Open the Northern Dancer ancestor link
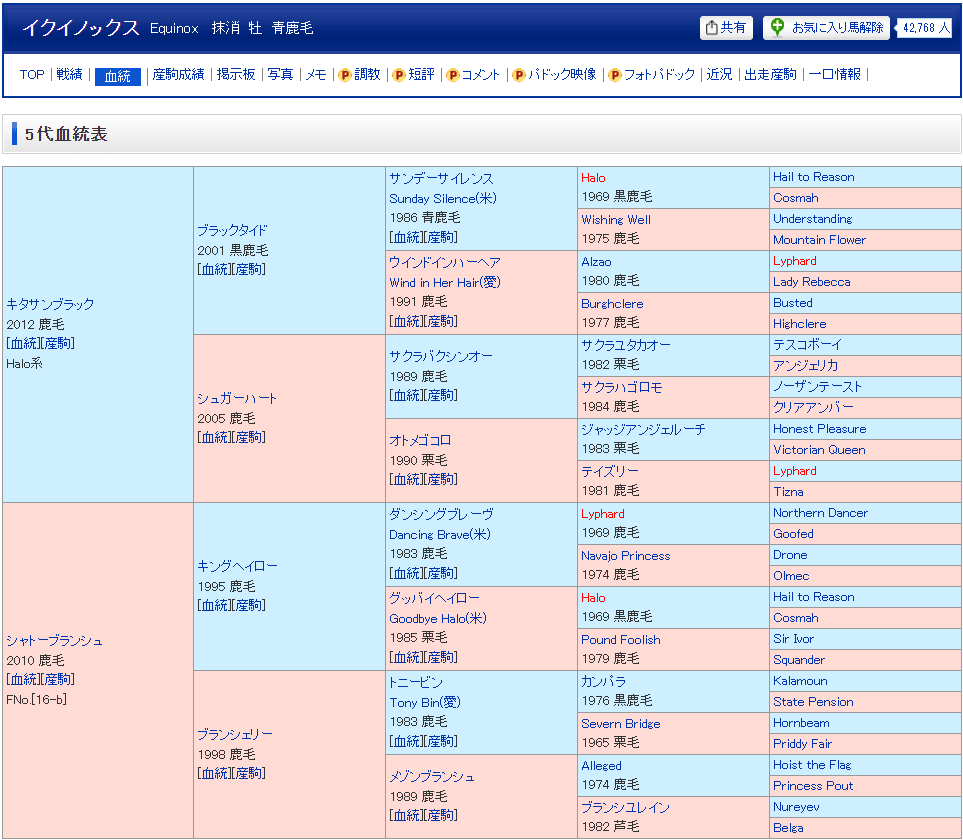Image resolution: width=963 pixels, height=840 pixels. point(820,513)
